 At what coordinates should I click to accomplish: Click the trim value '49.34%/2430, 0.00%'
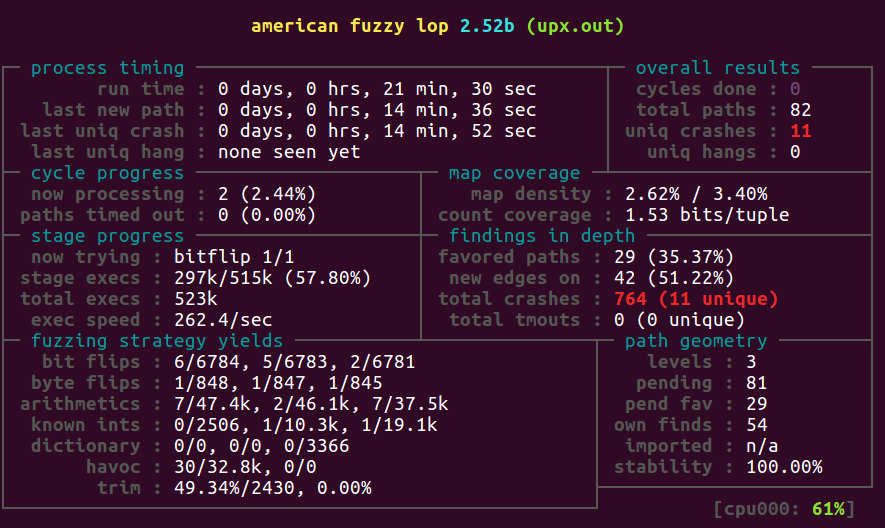pos(272,487)
